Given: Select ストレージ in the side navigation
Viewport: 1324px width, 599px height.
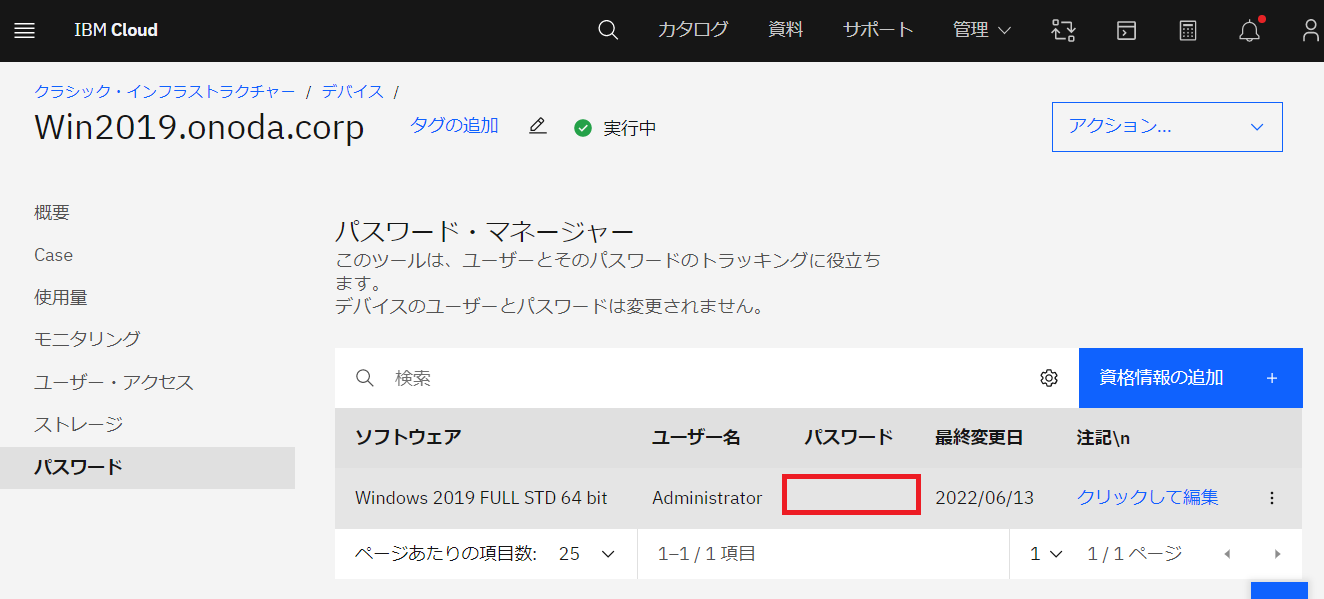Looking at the screenshot, I should (x=78, y=424).
